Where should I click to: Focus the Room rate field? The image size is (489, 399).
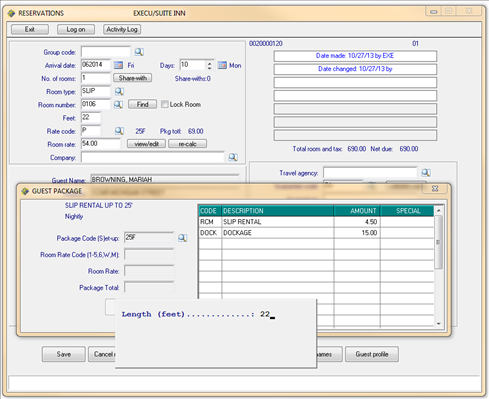click(101, 144)
